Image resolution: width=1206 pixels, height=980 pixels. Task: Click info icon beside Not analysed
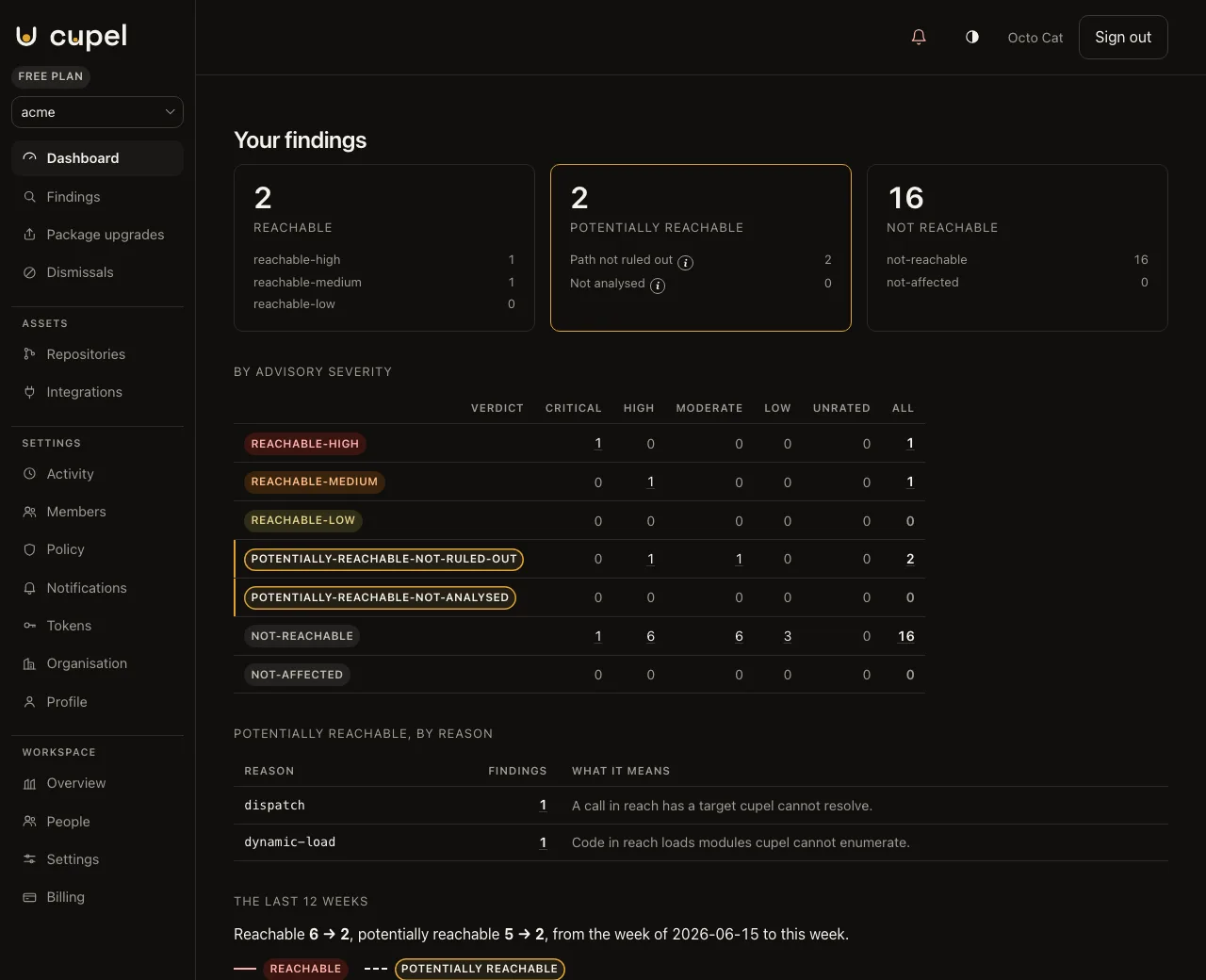tap(658, 286)
